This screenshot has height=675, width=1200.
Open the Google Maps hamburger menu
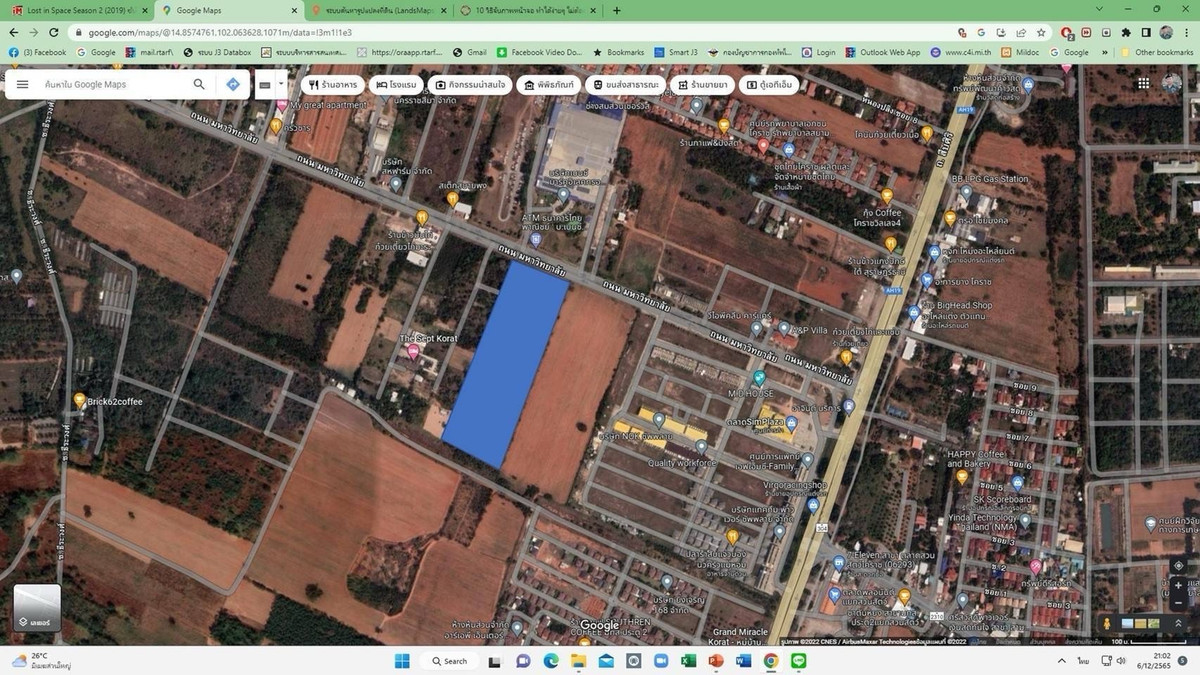(22, 85)
